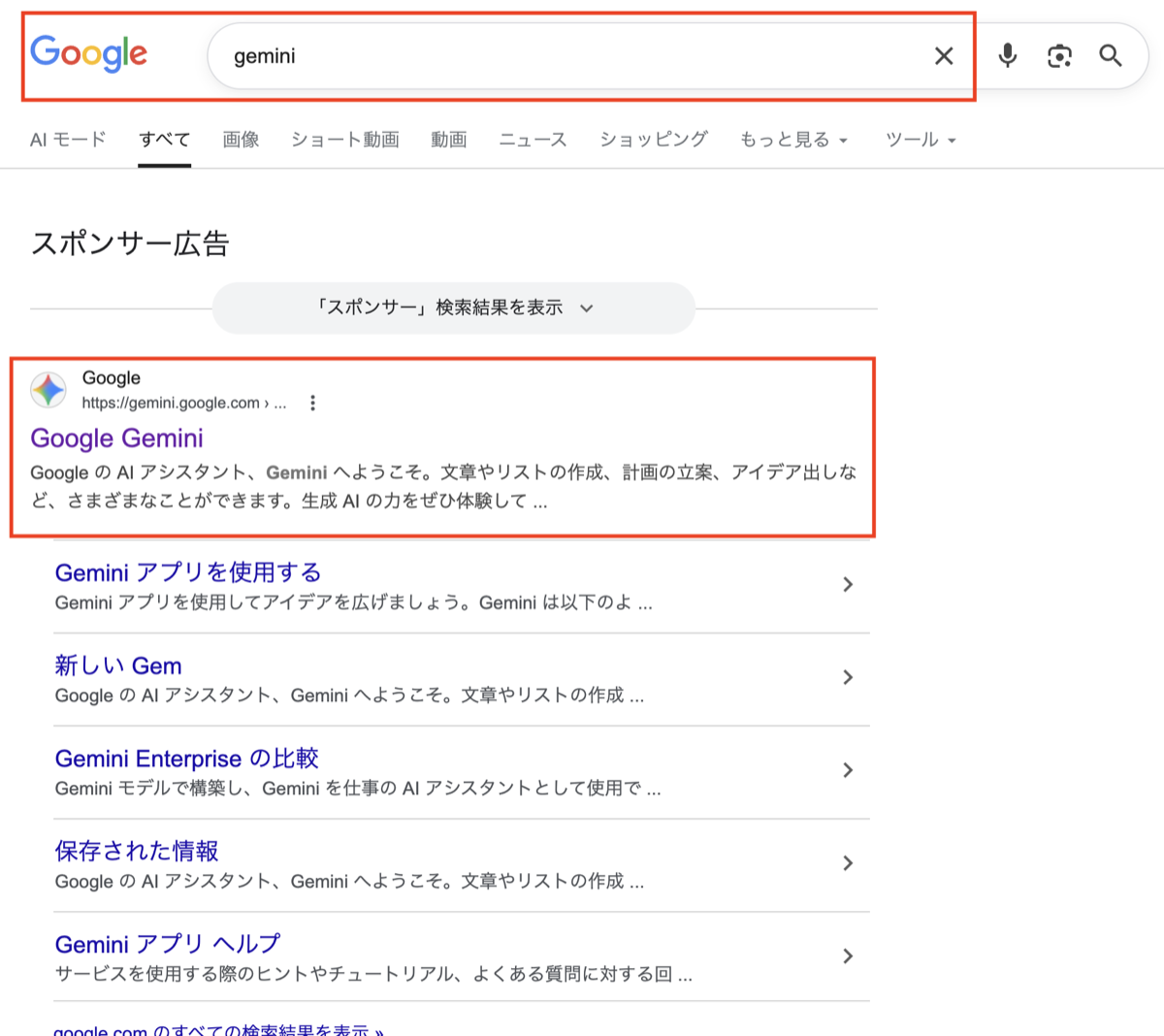Open the Gemini アプリ ヘルプ link

[x=166, y=944]
